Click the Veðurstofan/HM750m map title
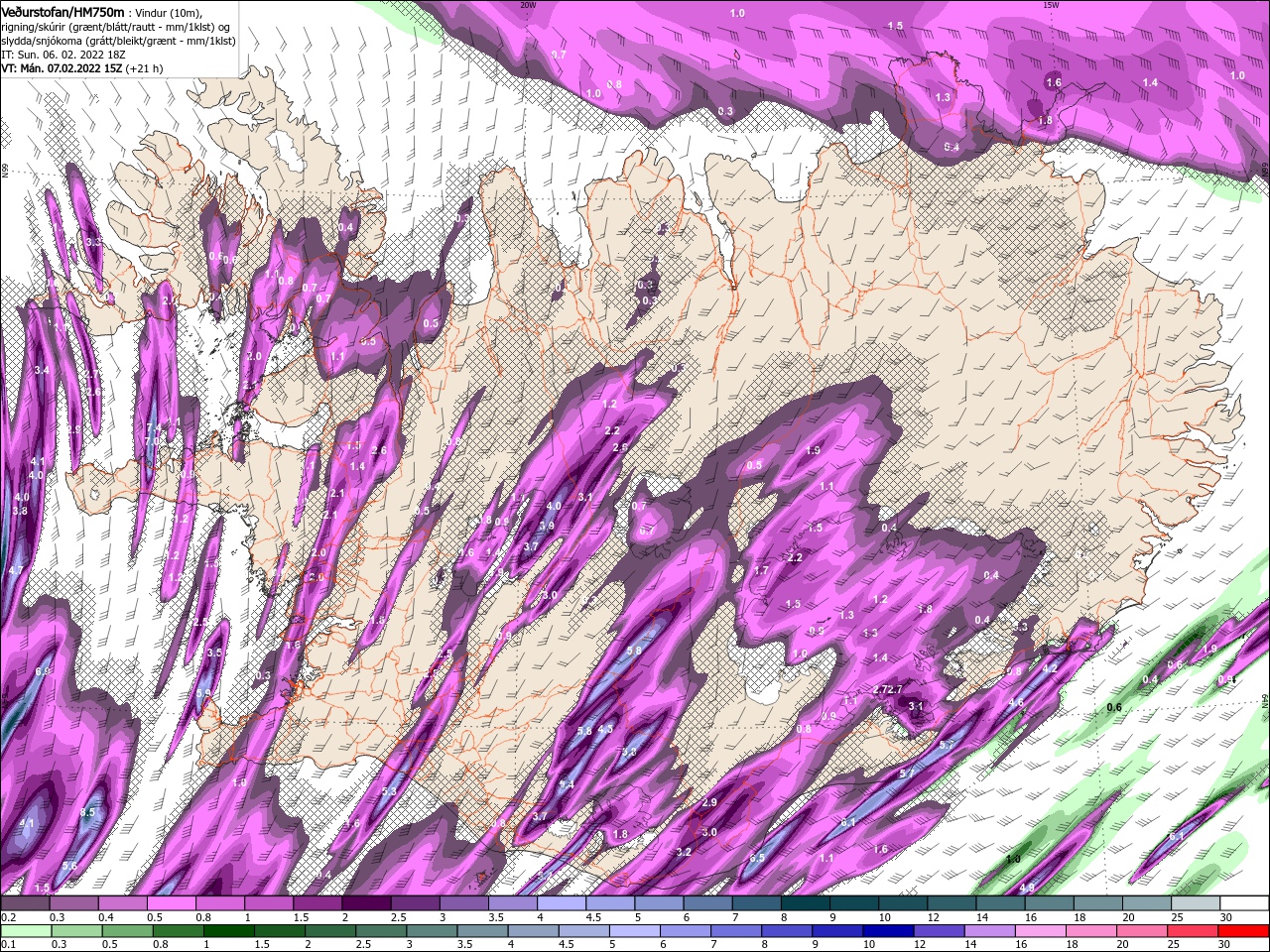 [63, 11]
